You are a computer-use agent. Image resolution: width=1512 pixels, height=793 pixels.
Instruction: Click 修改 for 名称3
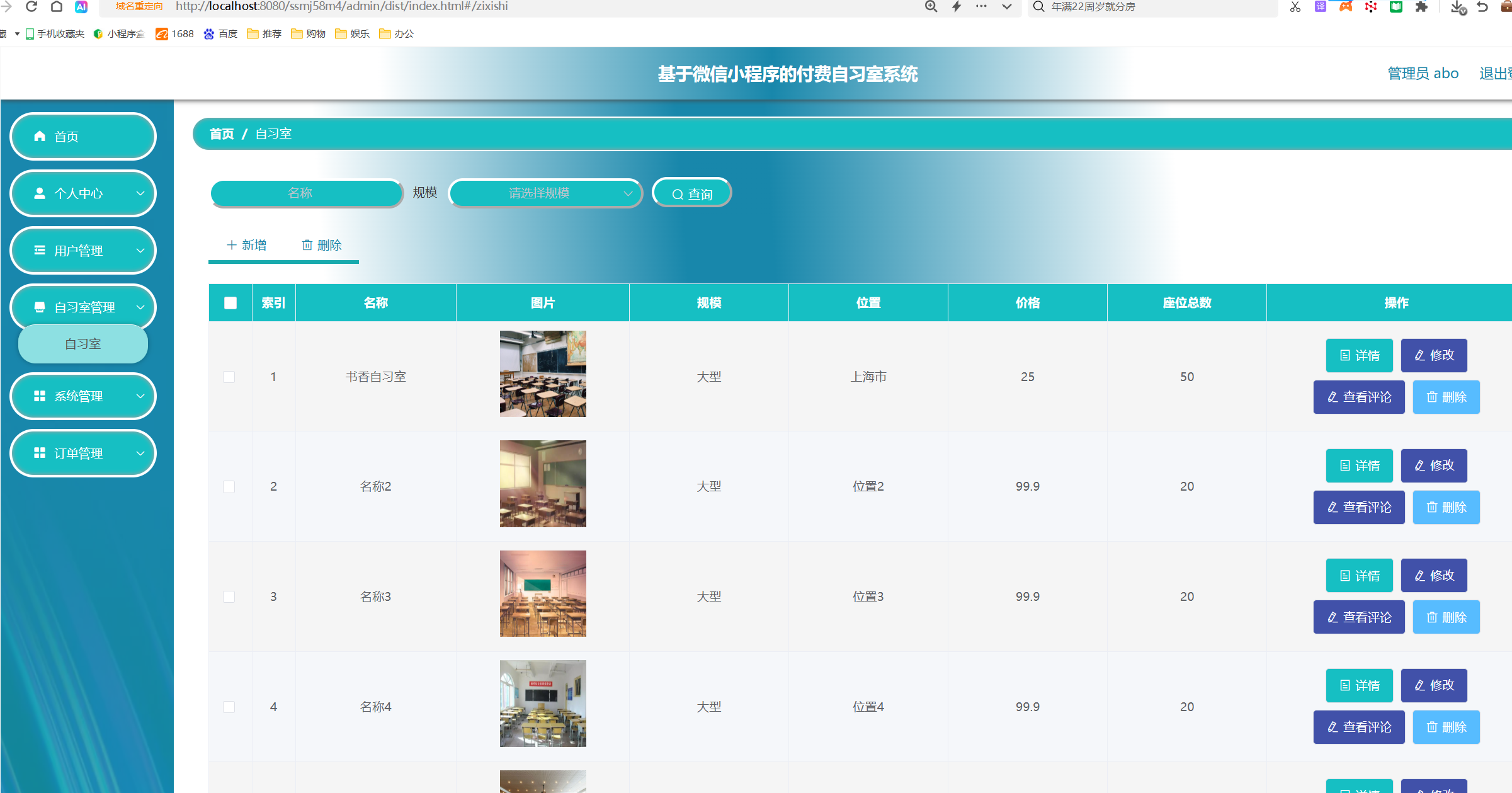coord(1434,576)
